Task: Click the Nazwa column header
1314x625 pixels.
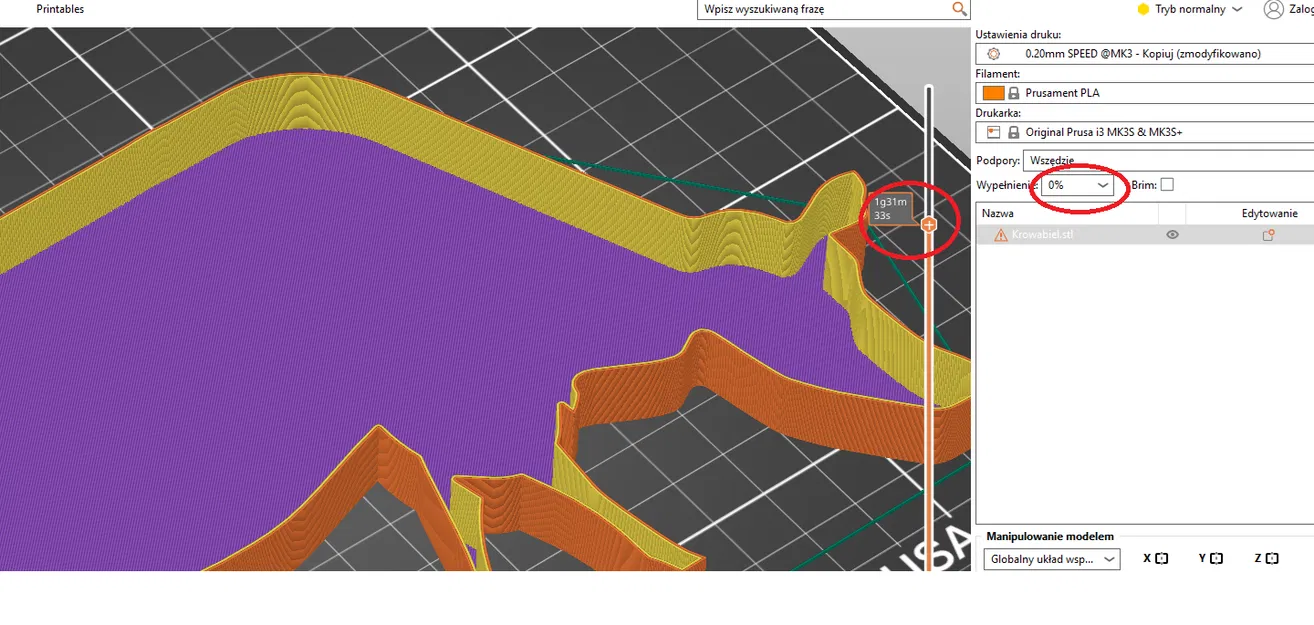Action: click(x=998, y=213)
